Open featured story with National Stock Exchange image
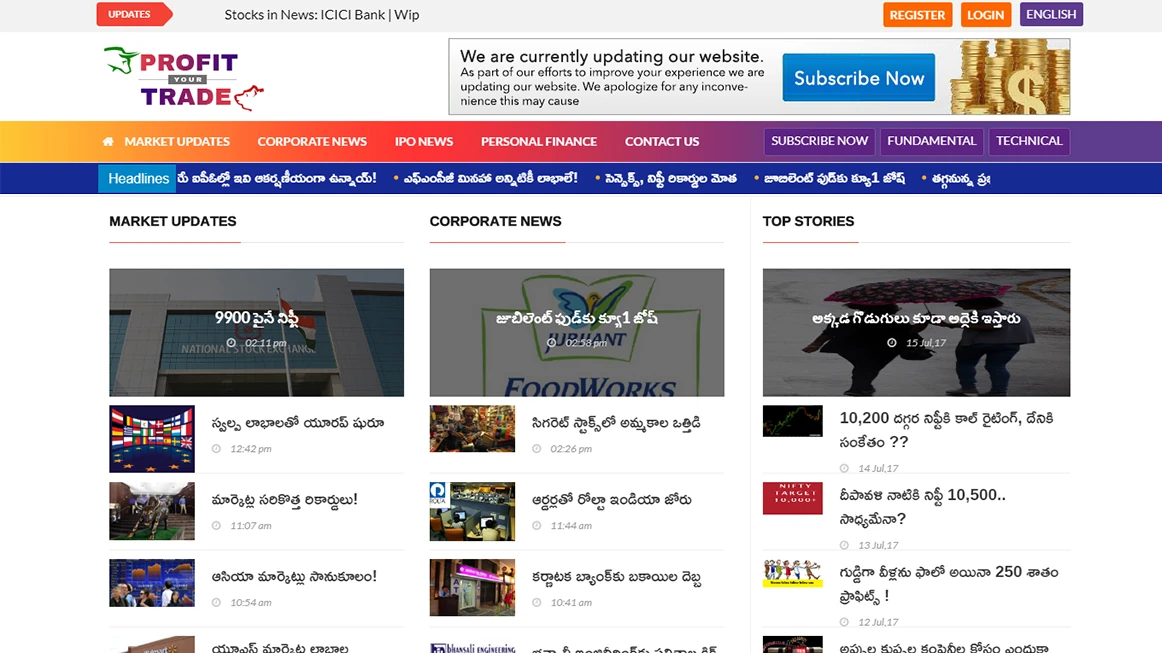The height and width of the screenshot is (653, 1162). tap(256, 332)
